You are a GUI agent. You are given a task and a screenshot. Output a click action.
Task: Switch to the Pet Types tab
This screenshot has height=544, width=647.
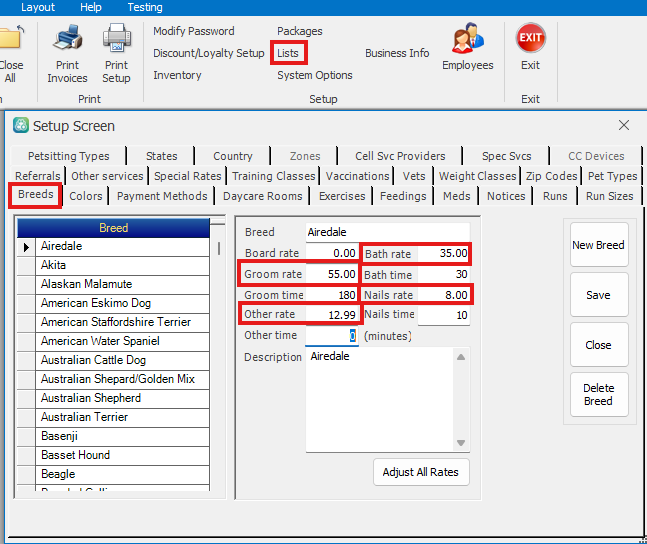click(612, 176)
